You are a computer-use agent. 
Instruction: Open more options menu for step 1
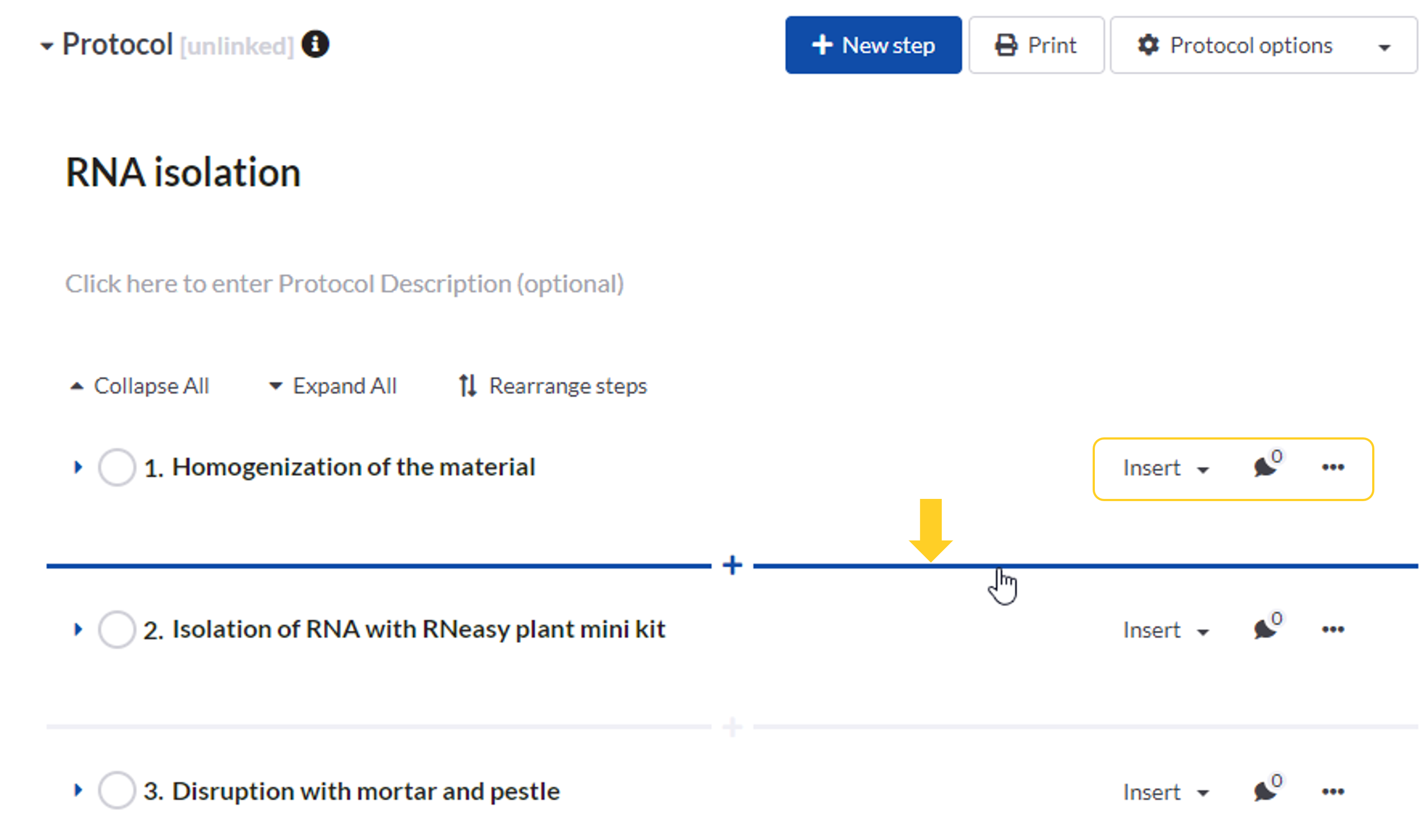pos(1333,467)
